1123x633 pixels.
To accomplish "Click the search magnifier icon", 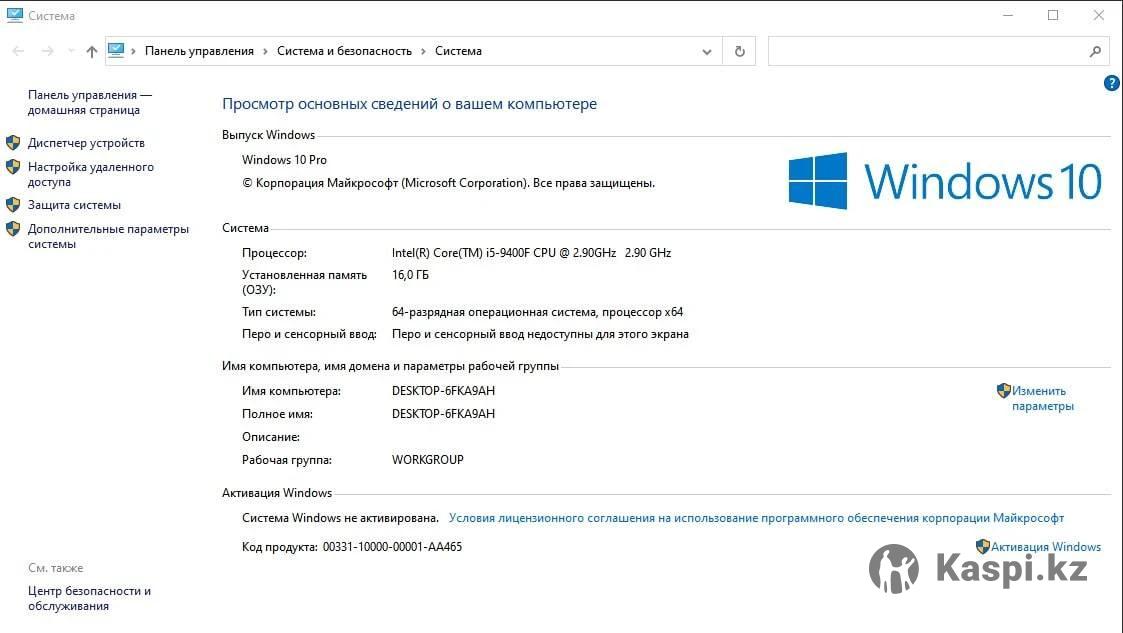I will pos(1095,52).
